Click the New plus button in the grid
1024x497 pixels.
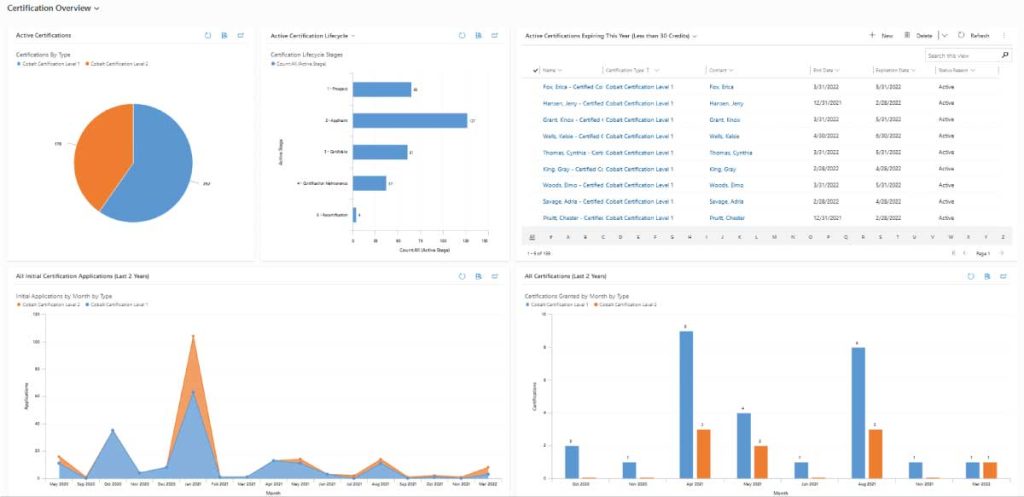(x=880, y=36)
